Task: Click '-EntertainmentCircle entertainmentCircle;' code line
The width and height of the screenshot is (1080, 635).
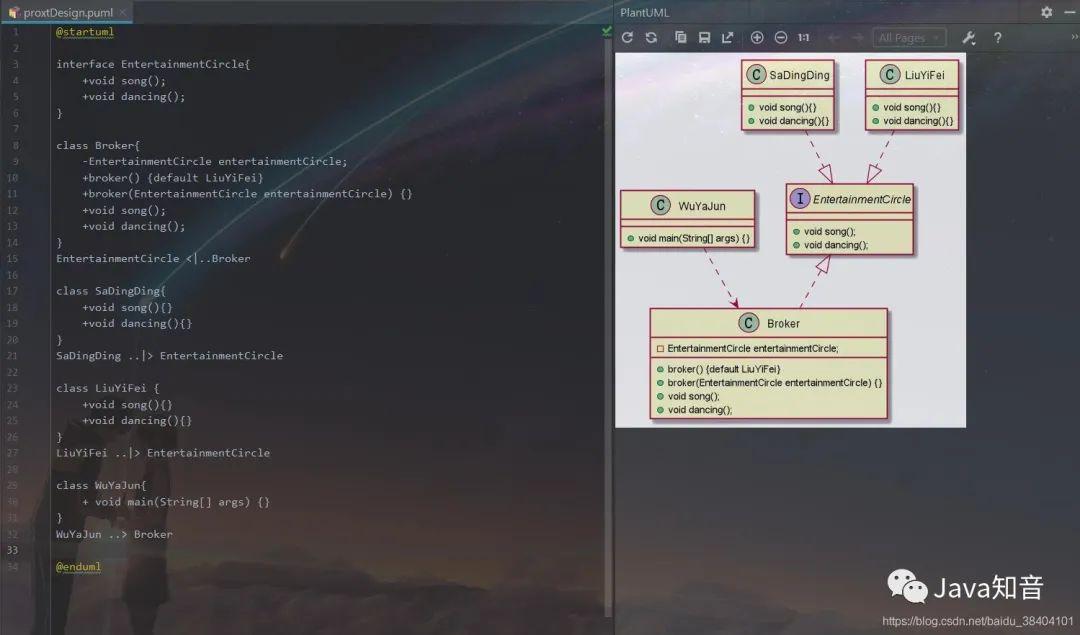Action: click(215, 161)
